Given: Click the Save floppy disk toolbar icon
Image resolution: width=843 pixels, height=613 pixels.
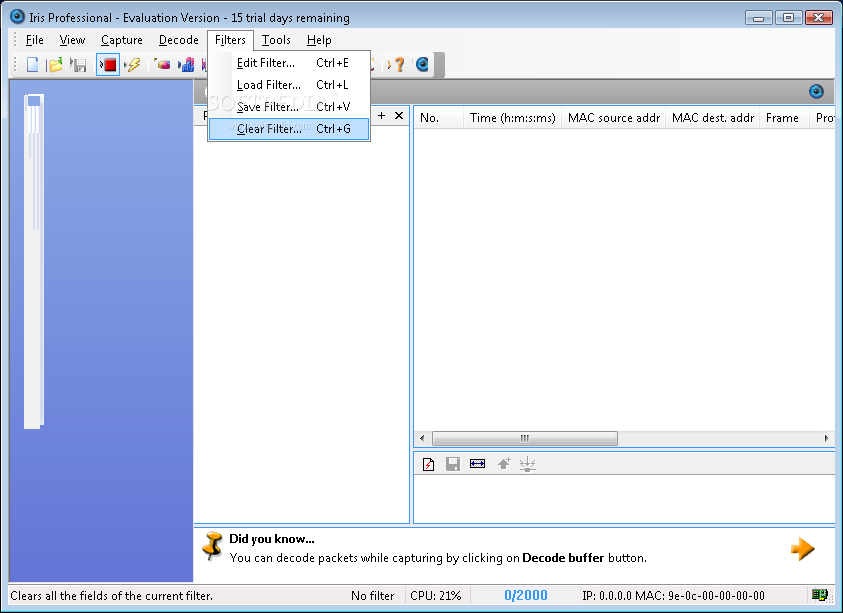Looking at the screenshot, I should coord(79,65).
